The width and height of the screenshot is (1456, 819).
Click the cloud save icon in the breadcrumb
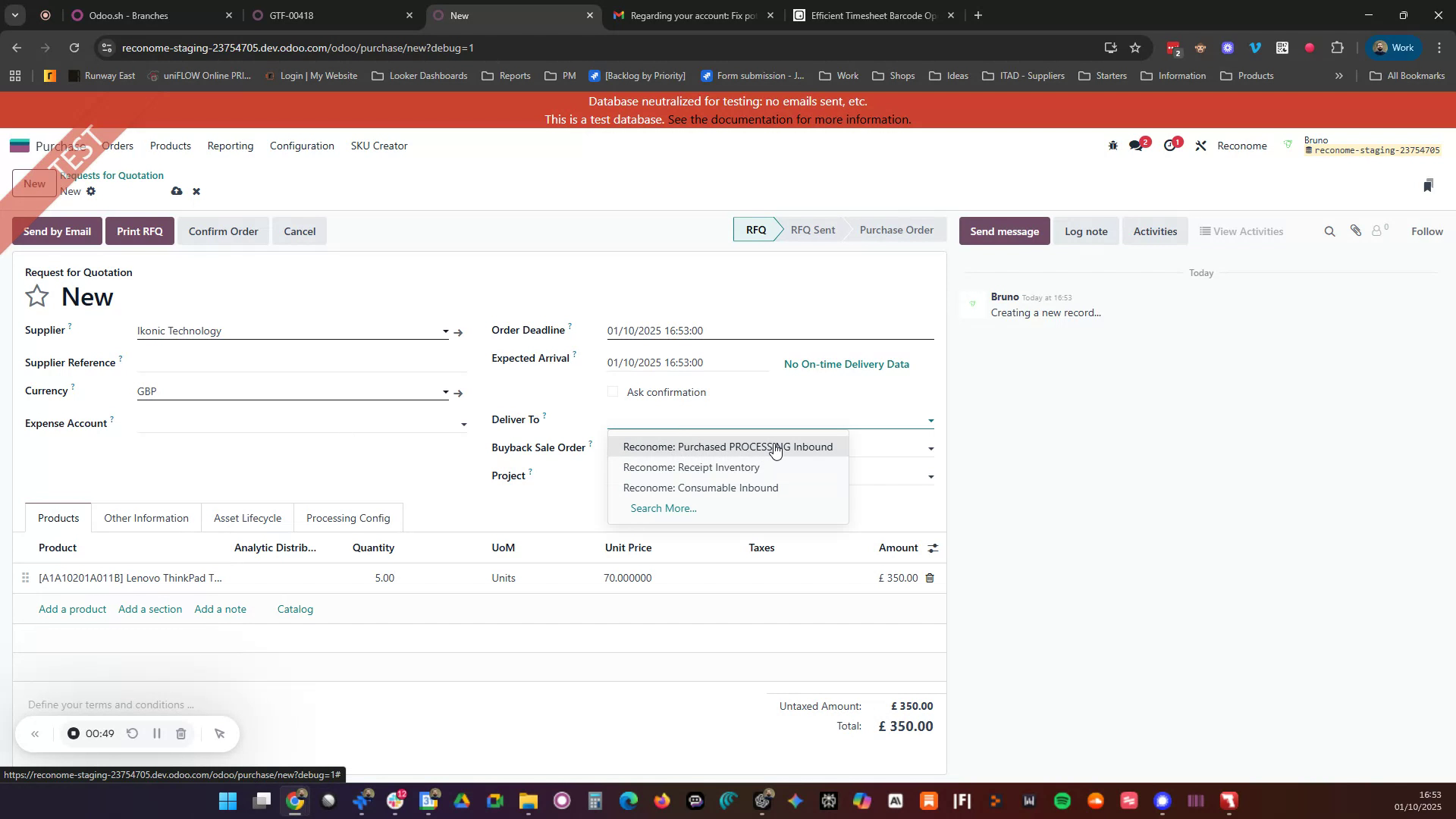(176, 191)
